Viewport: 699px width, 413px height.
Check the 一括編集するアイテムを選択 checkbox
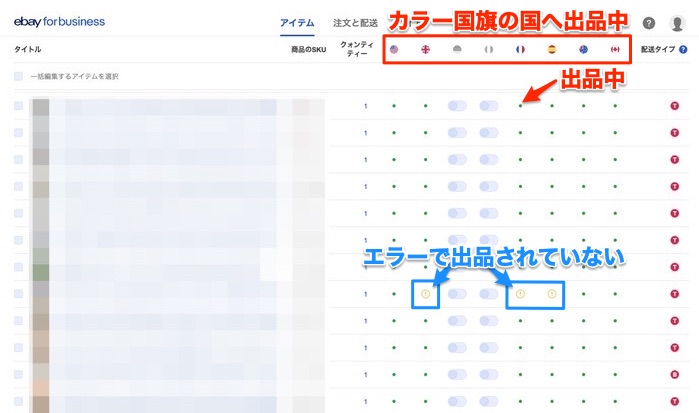pyautogui.click(x=18, y=77)
